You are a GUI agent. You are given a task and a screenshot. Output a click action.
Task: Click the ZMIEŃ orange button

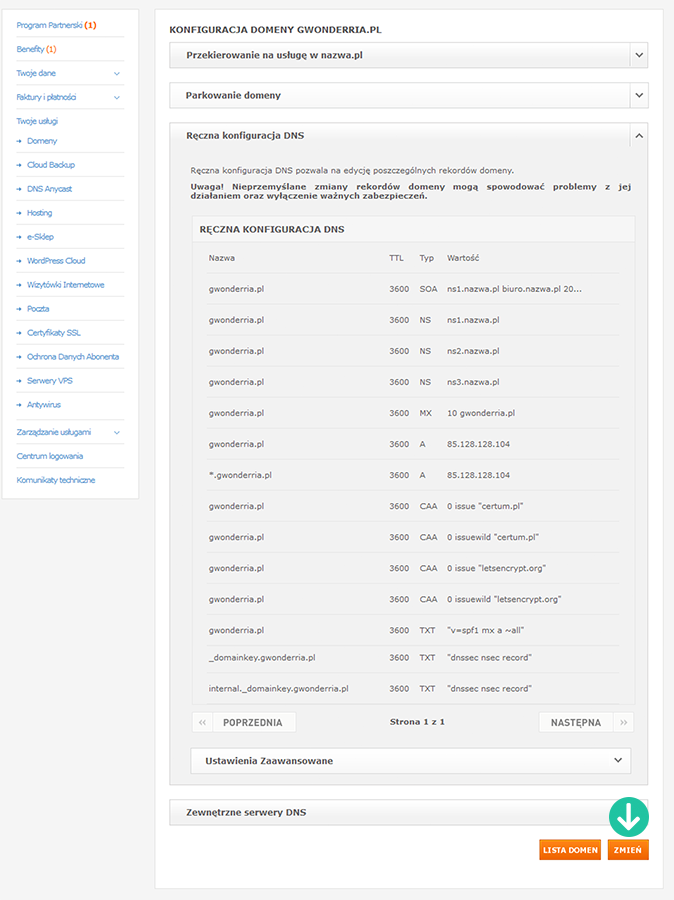tap(628, 850)
